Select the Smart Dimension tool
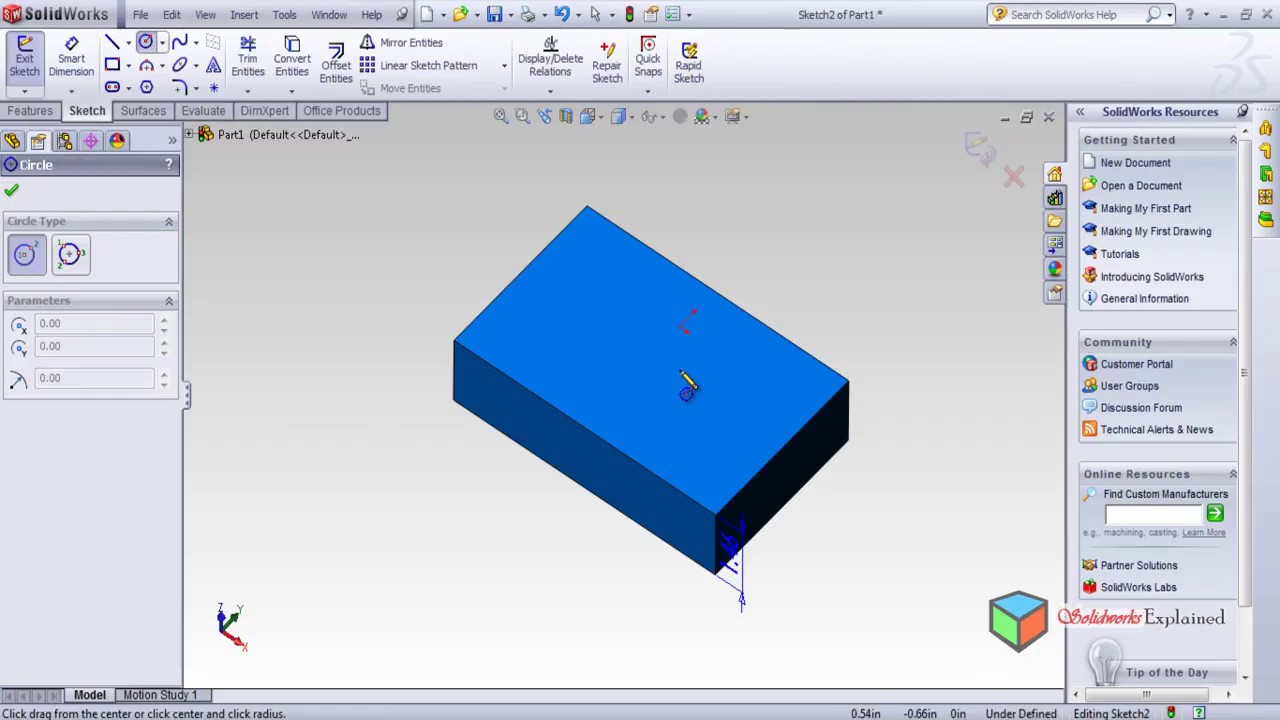 click(71, 57)
